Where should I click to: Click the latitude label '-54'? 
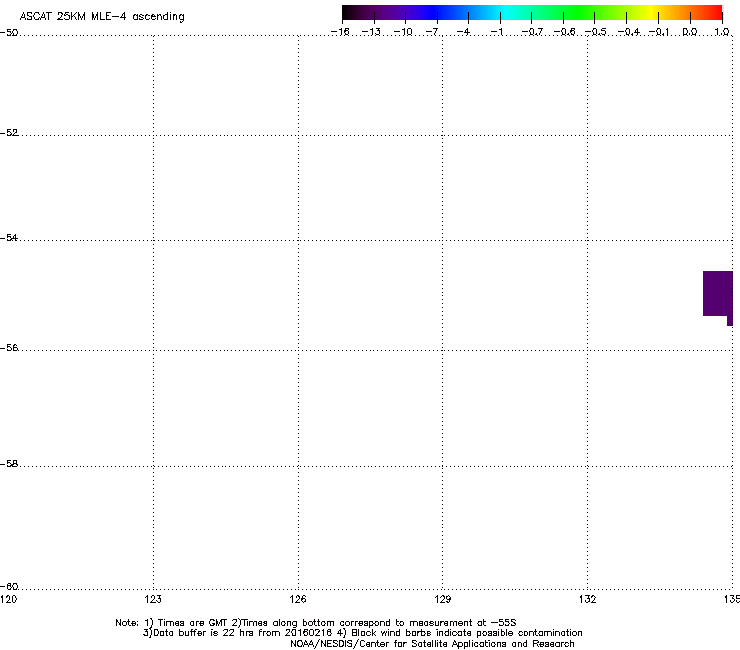(9, 237)
